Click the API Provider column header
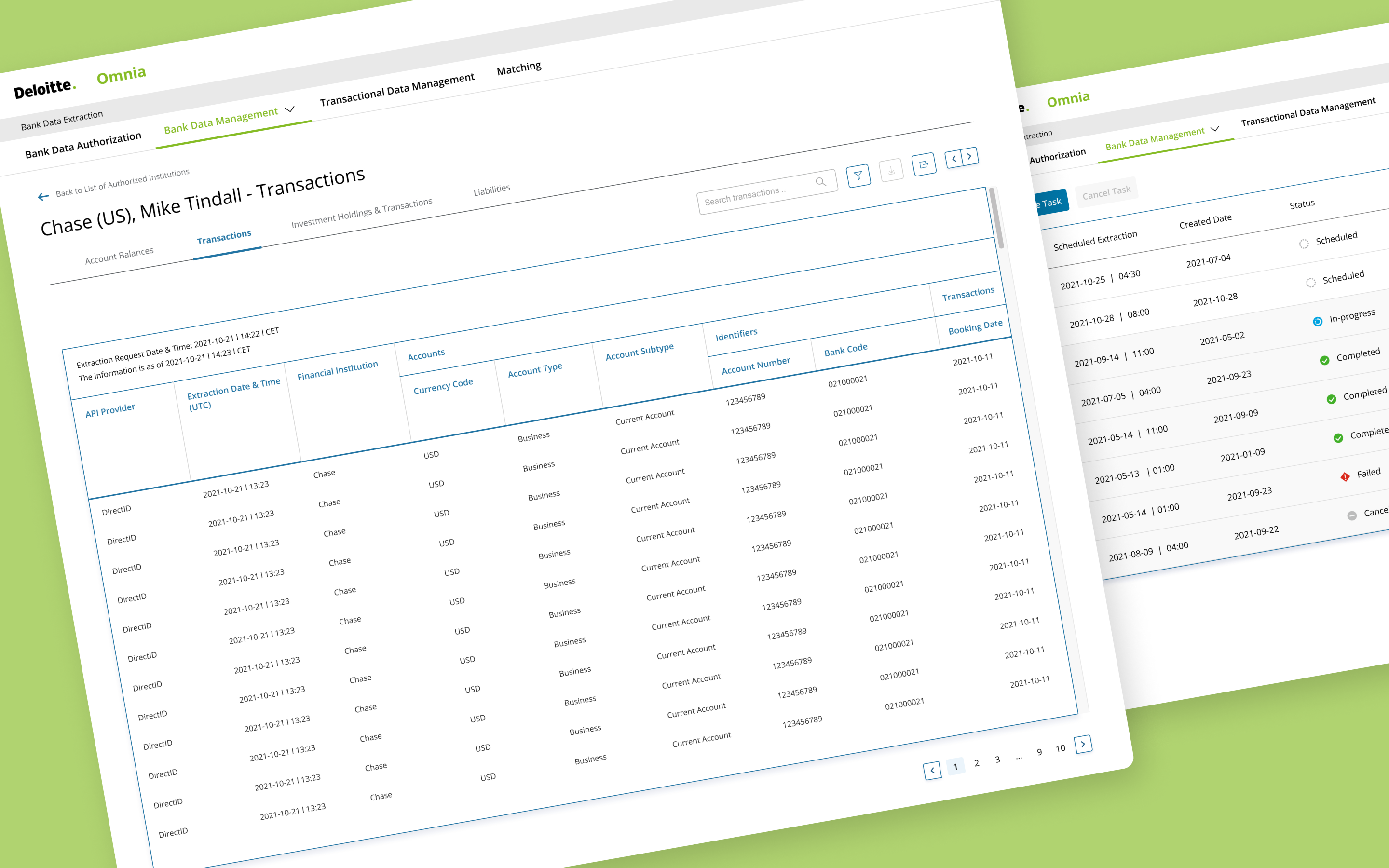The height and width of the screenshot is (868, 1389). pos(110,410)
